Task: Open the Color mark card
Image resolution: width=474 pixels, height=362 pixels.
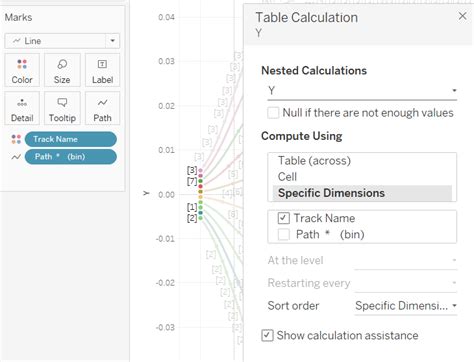Action: point(22,70)
